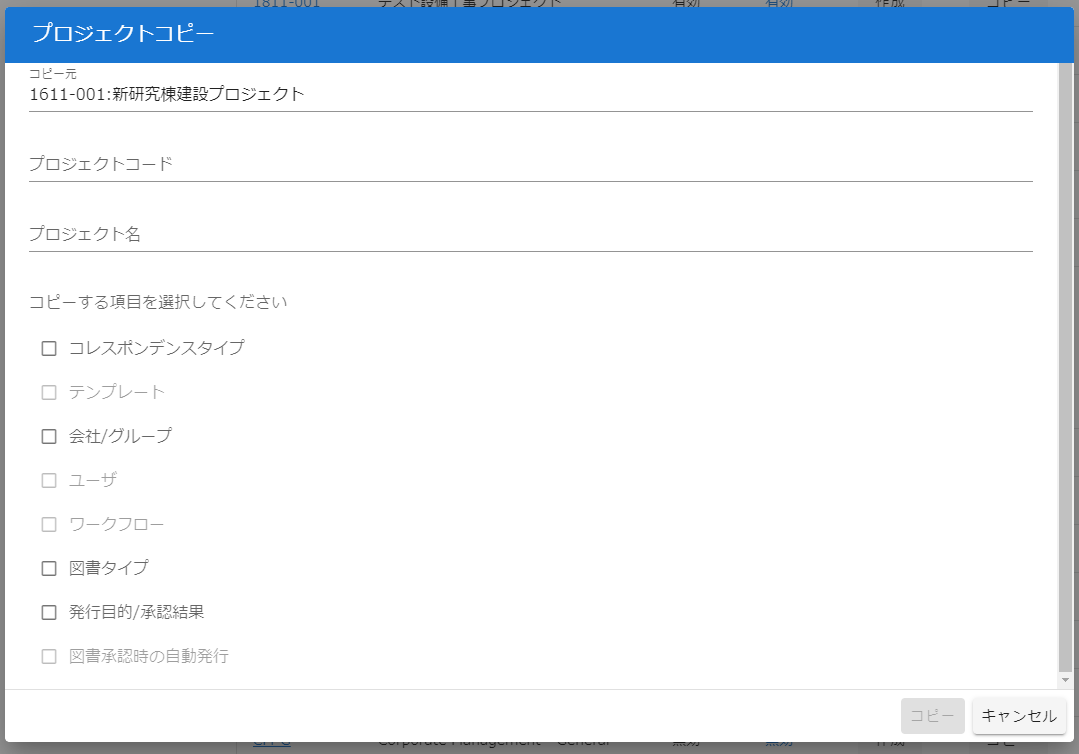Click the grayed-out ユーザ checkbox
The width and height of the screenshot is (1079, 754).
pos(49,480)
